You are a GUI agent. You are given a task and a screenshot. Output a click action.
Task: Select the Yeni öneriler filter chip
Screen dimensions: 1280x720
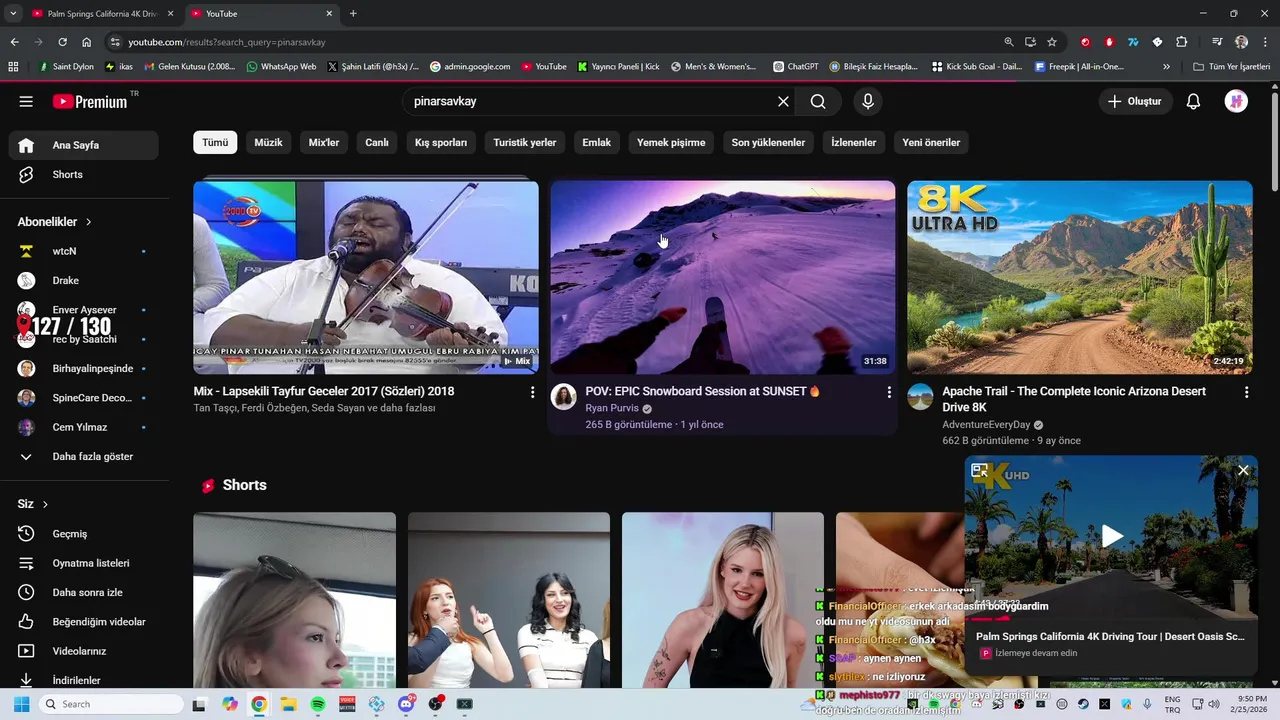pyautogui.click(x=931, y=142)
